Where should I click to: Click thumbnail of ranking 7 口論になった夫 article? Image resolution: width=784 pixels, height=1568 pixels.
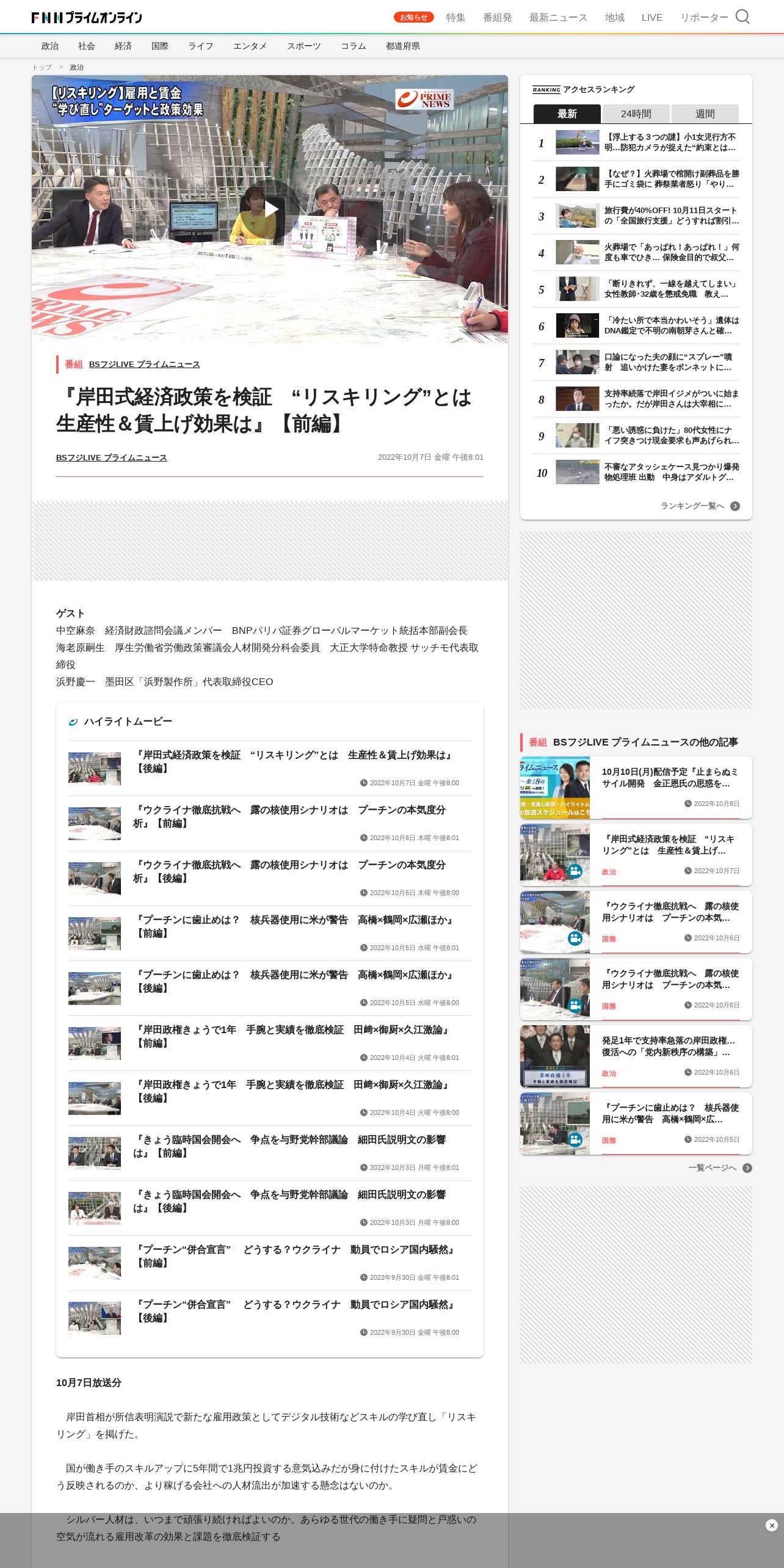click(x=578, y=362)
